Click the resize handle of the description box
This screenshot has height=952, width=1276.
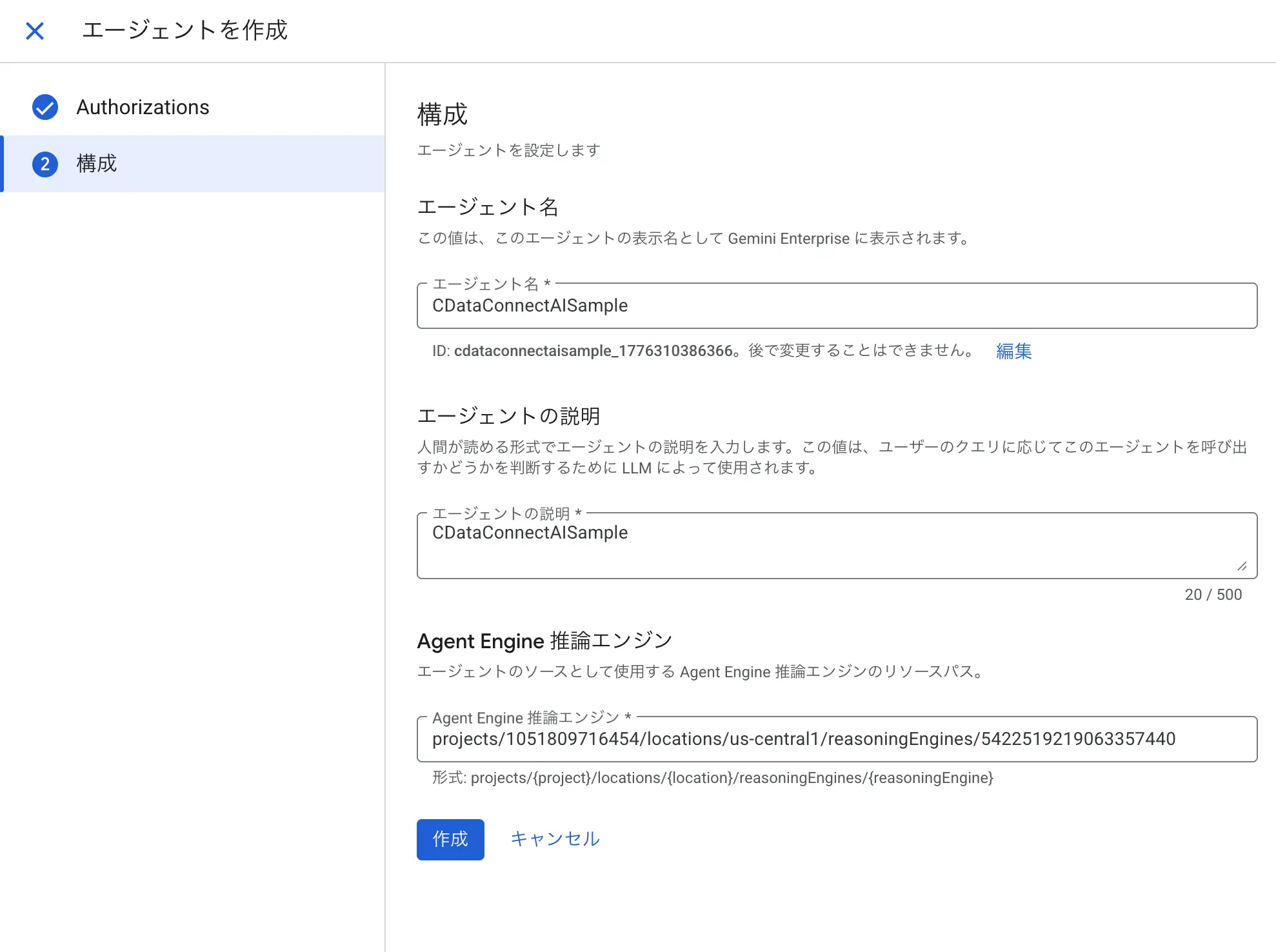[x=1242, y=567]
